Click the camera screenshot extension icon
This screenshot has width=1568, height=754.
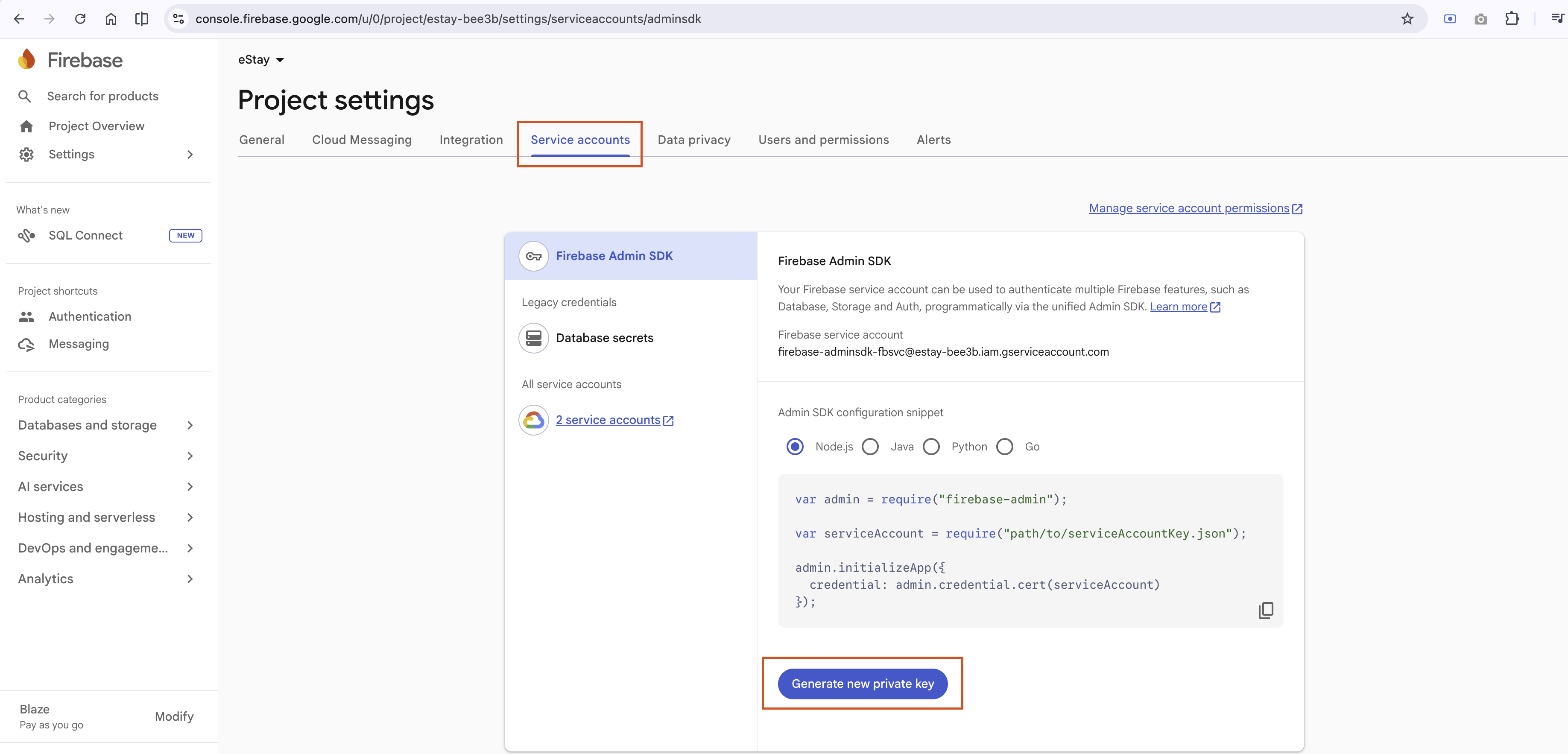[1481, 19]
